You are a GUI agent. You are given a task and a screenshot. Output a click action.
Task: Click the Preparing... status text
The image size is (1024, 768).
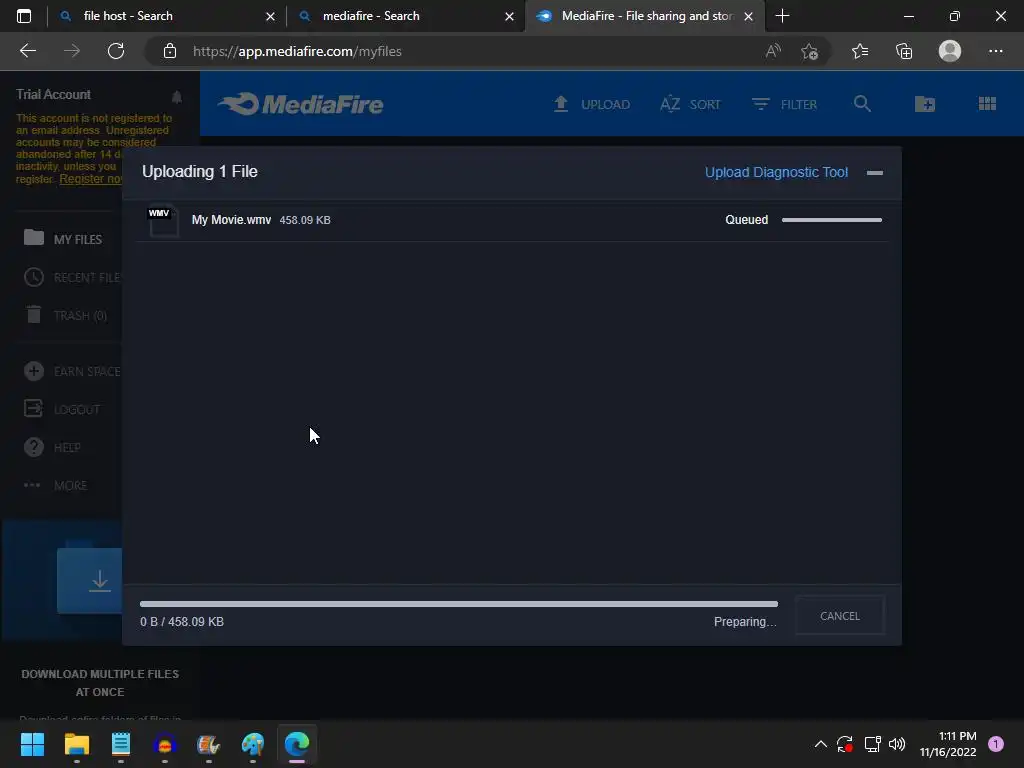(745, 622)
